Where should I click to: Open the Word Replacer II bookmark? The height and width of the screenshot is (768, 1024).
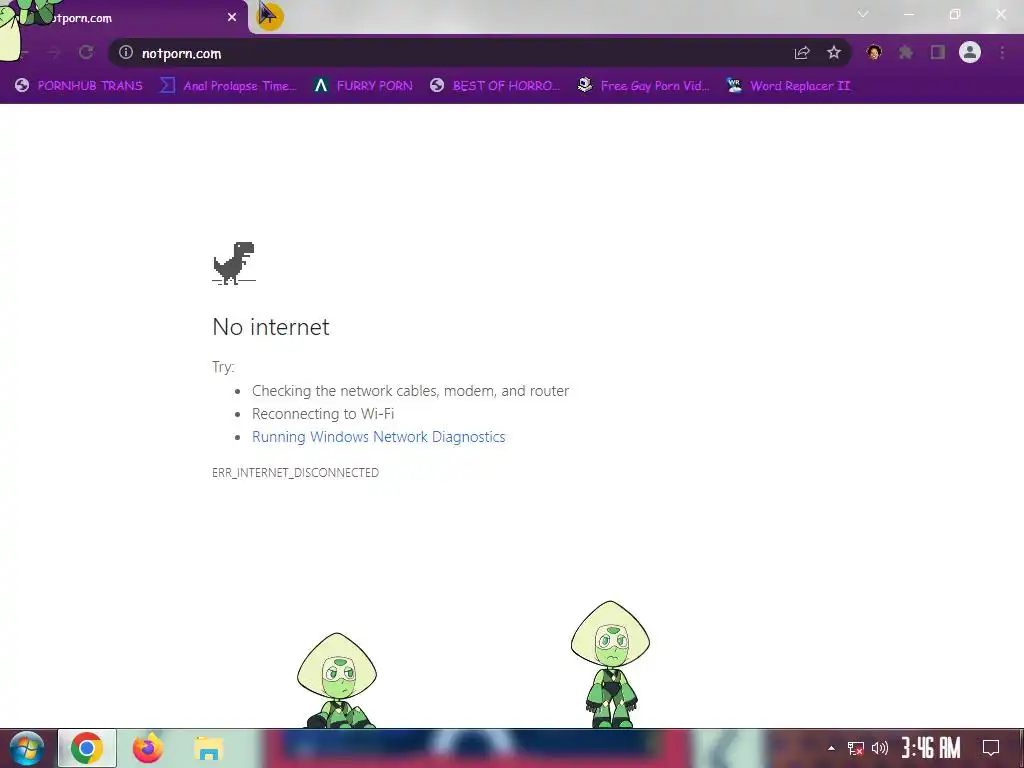(x=788, y=86)
